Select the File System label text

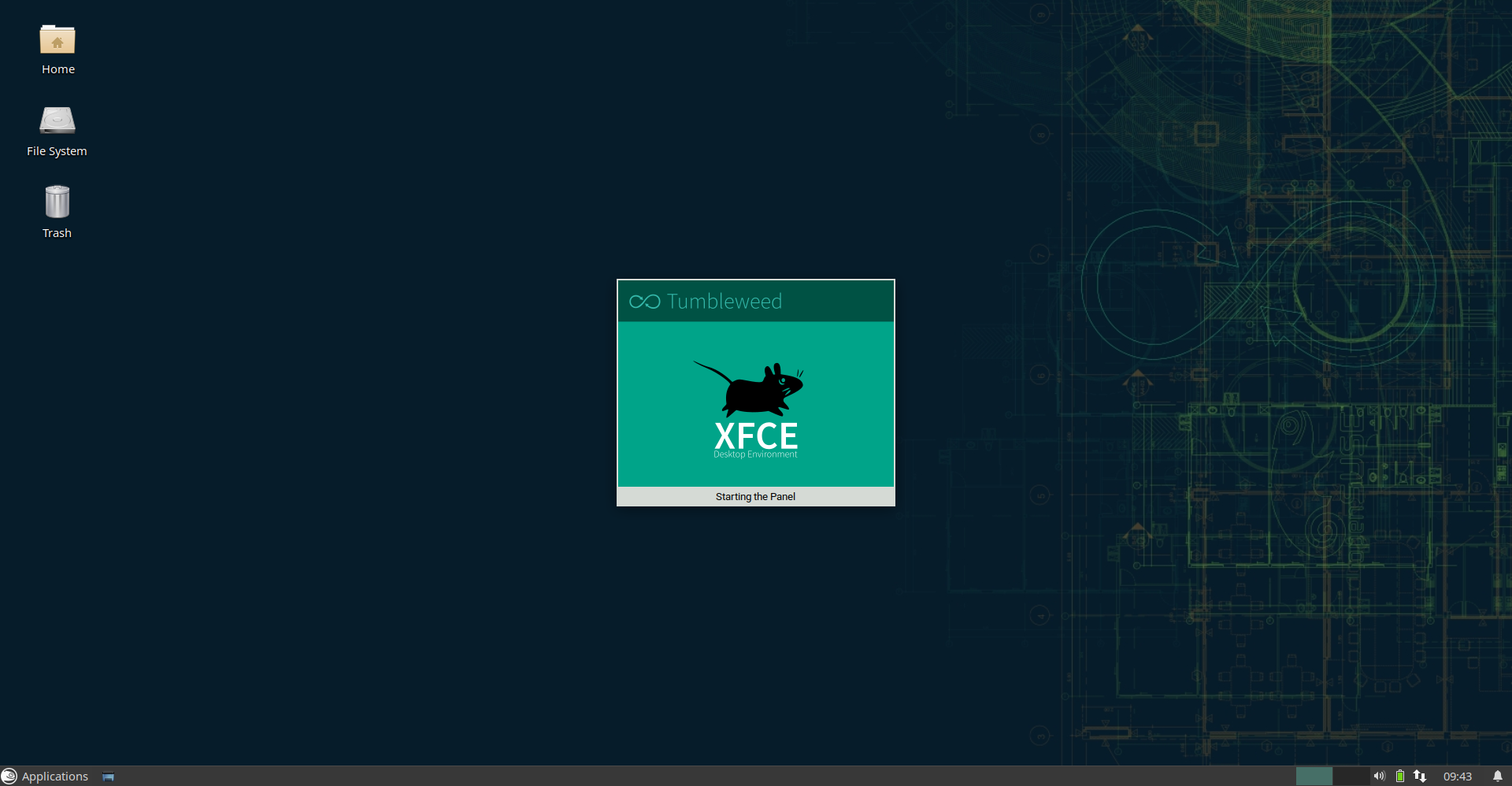pos(57,151)
